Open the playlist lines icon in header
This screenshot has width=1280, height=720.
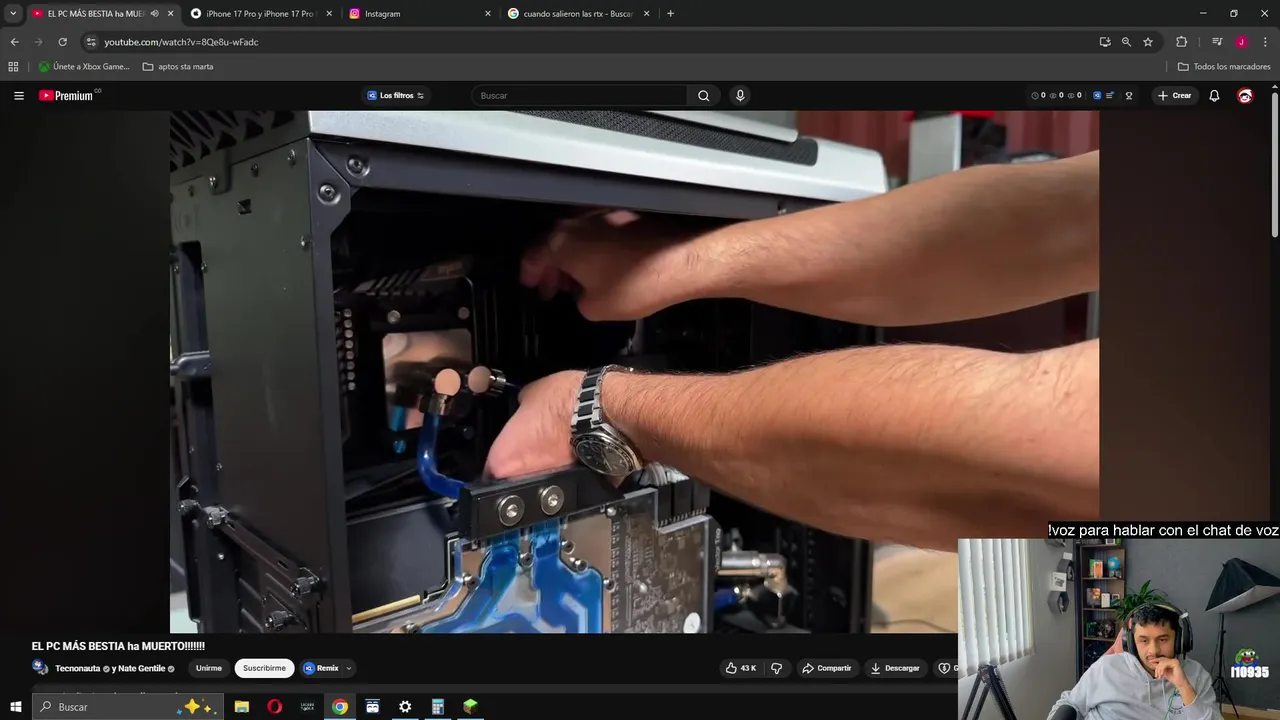1110,96
